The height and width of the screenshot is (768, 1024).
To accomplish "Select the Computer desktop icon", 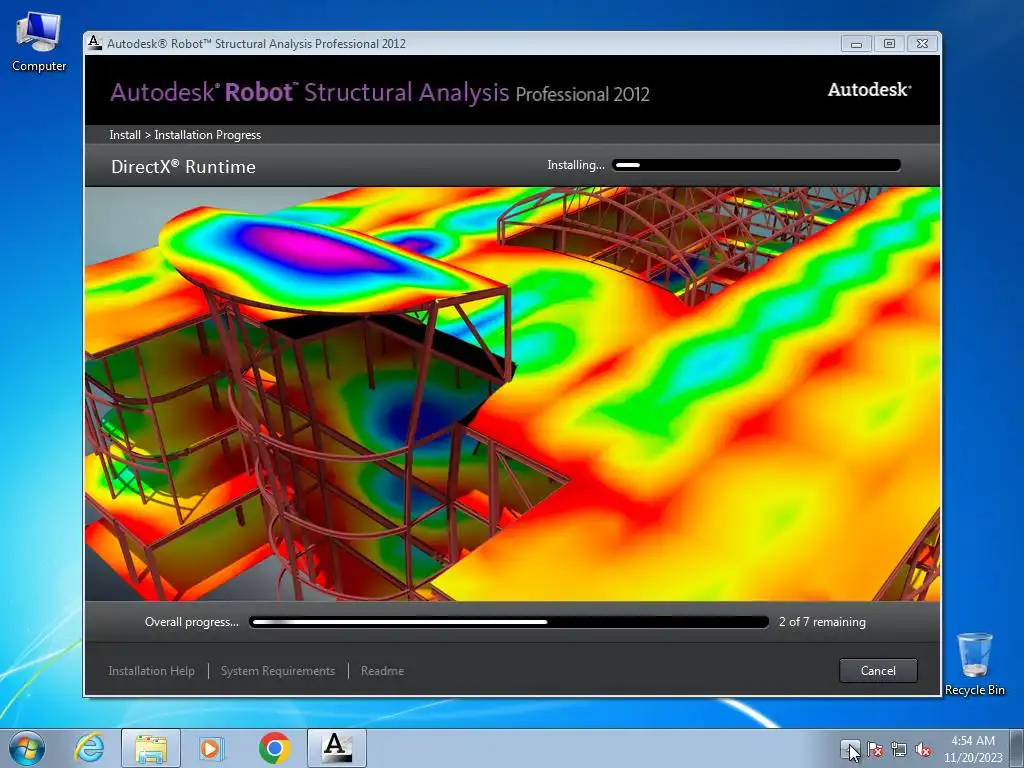I will 39,42.
